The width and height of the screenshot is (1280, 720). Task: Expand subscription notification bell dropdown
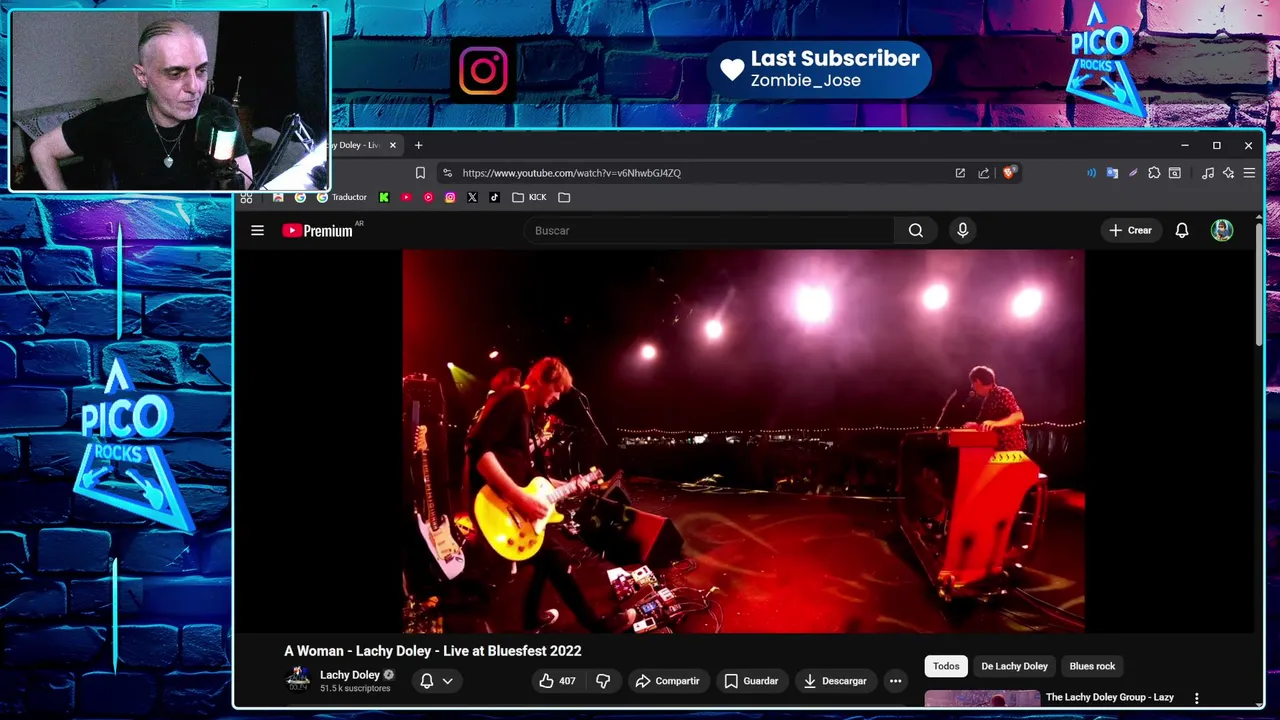(x=436, y=681)
